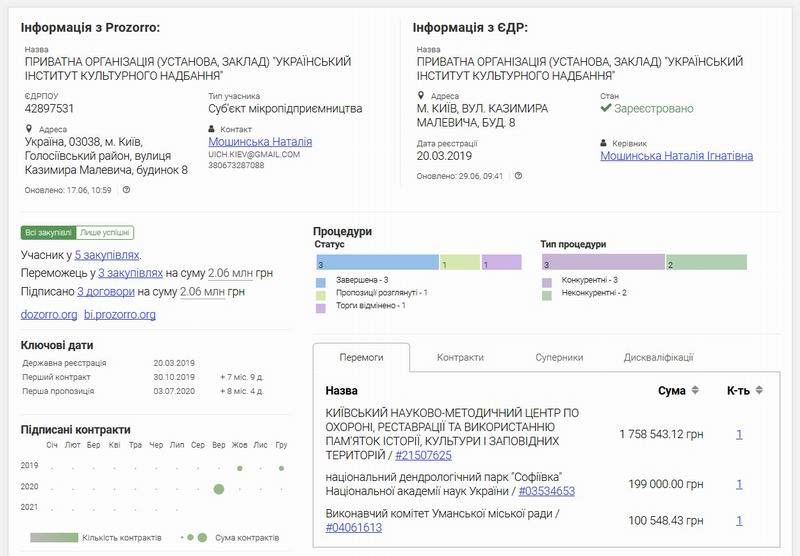
Task: Switch to Лише успішні toggle
Action: click(105, 233)
